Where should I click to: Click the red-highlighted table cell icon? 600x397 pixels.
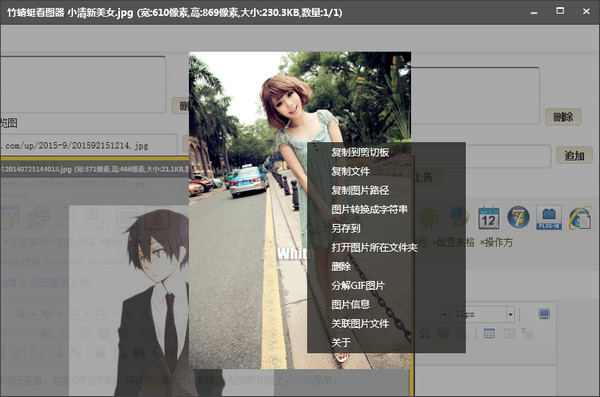pos(509,333)
